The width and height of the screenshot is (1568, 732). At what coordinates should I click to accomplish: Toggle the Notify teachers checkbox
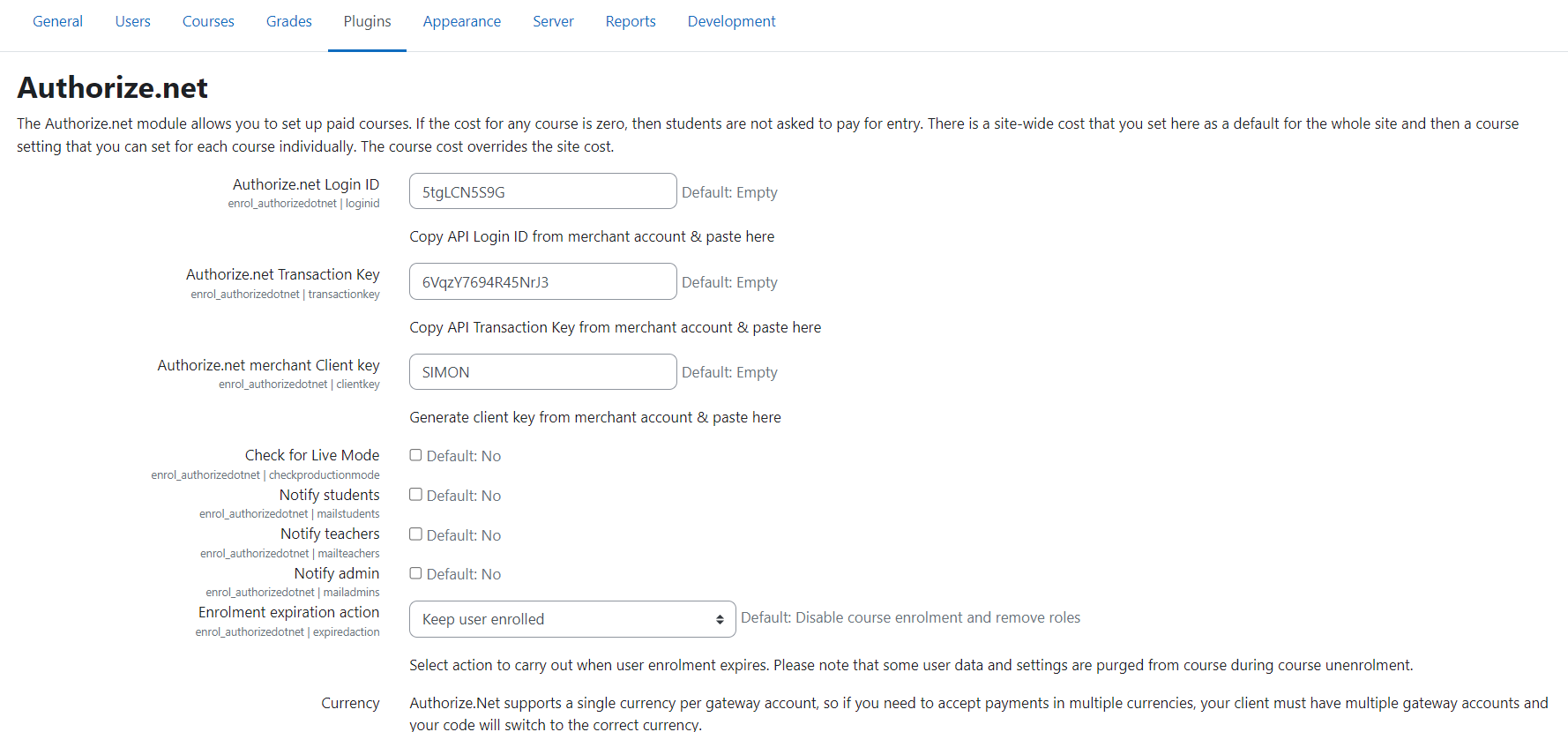(x=415, y=534)
